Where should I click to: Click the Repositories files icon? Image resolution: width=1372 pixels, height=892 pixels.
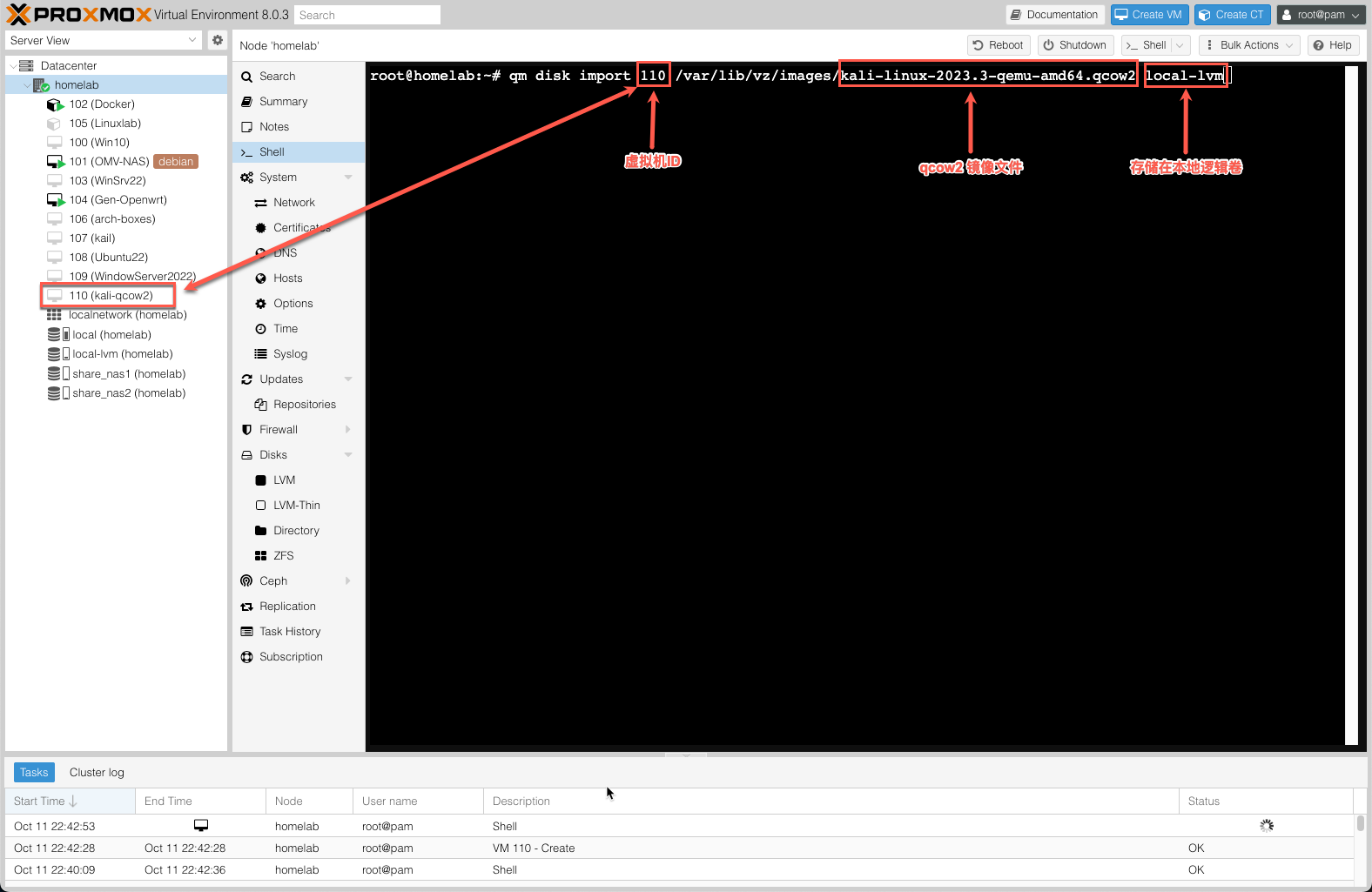[260, 405]
